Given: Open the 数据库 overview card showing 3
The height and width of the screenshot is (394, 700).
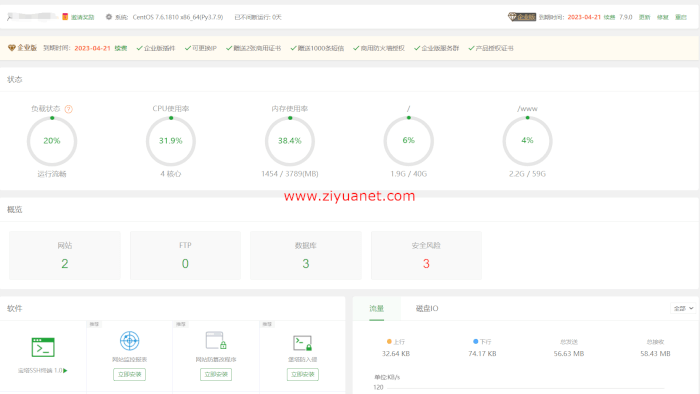Looking at the screenshot, I should pos(306,255).
